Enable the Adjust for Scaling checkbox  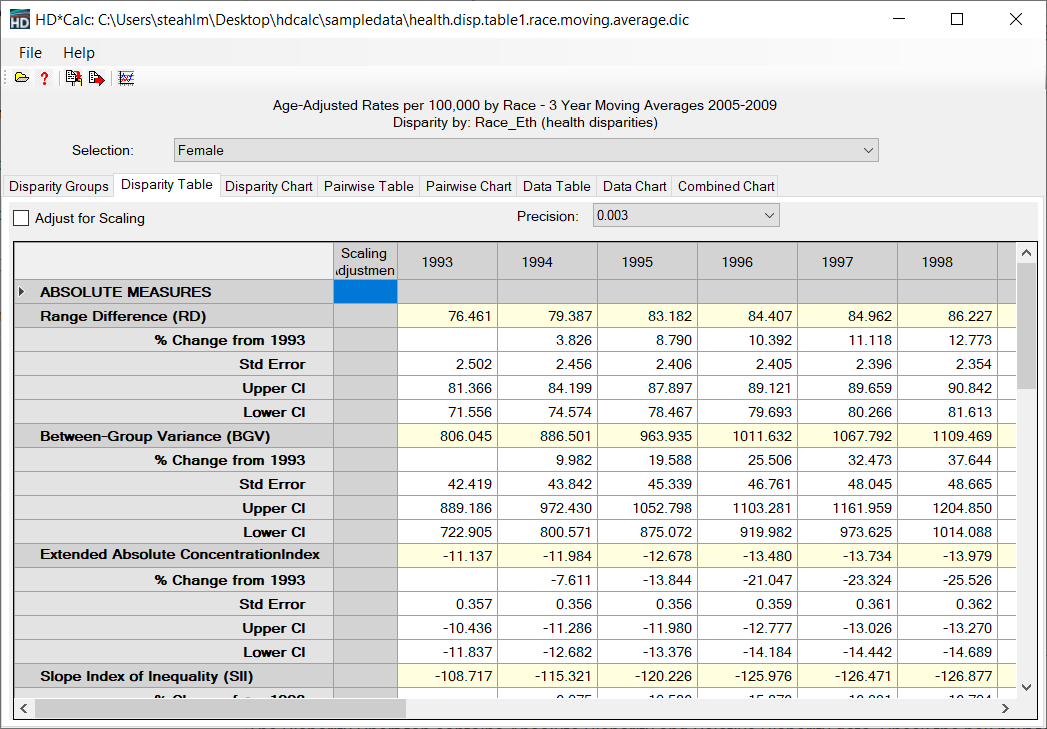click(21, 218)
